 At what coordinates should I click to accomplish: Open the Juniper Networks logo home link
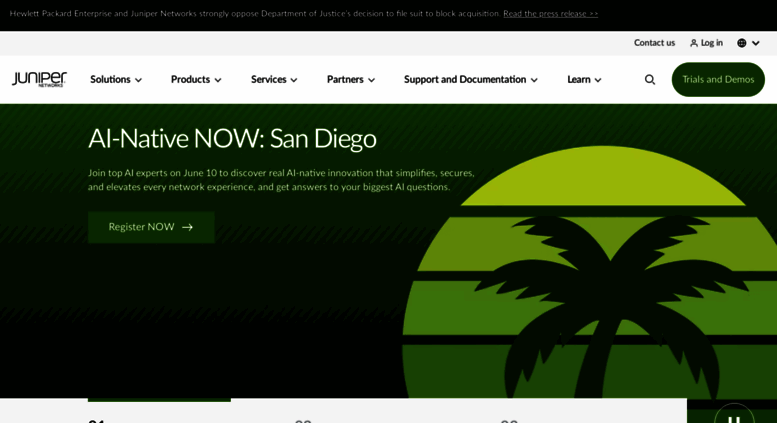click(39, 79)
